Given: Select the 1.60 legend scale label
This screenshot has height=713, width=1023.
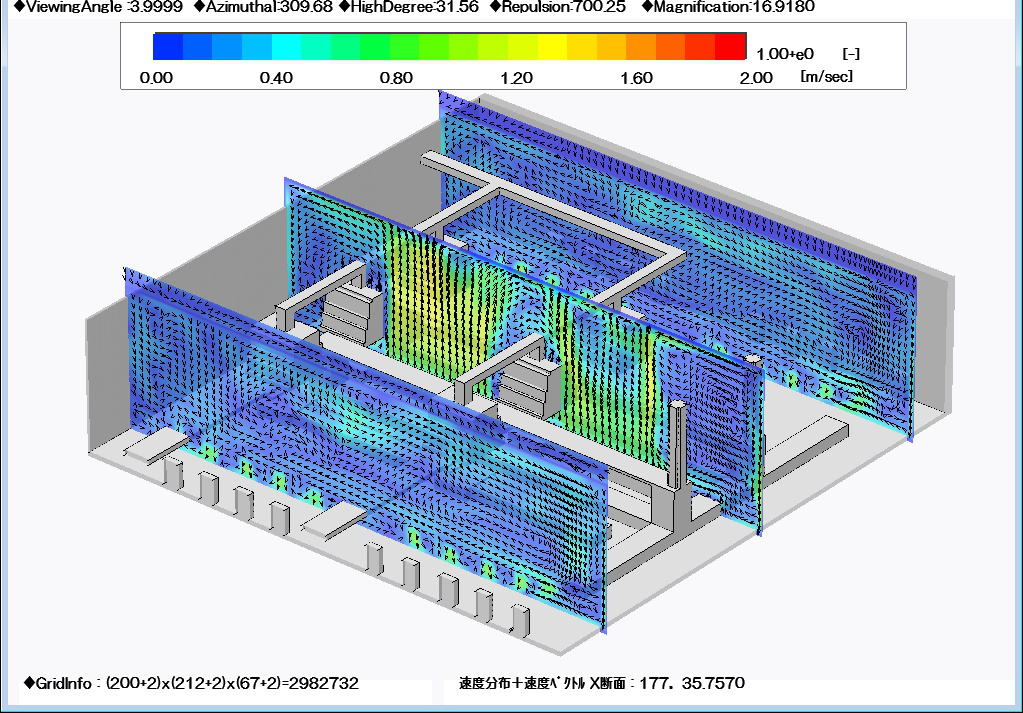Looking at the screenshot, I should click(x=636, y=78).
